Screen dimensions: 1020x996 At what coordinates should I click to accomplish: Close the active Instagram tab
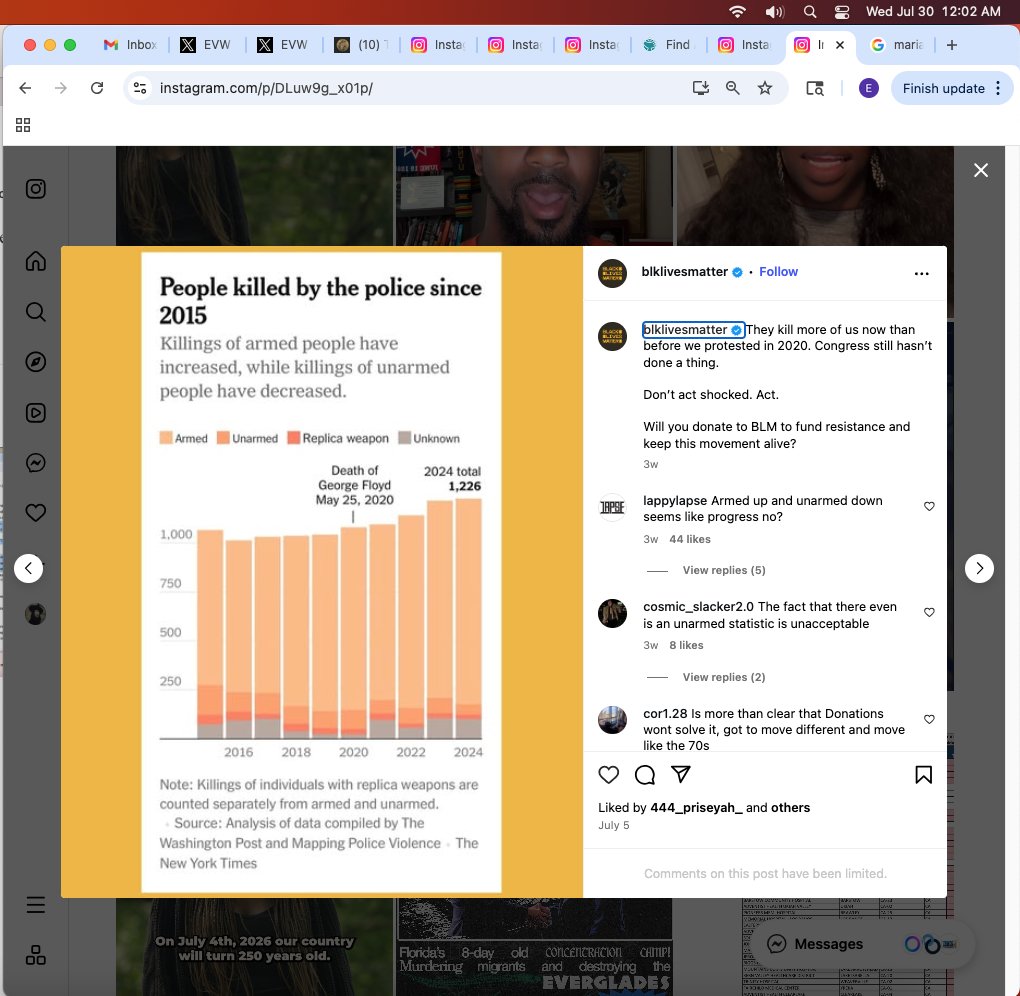(x=840, y=45)
